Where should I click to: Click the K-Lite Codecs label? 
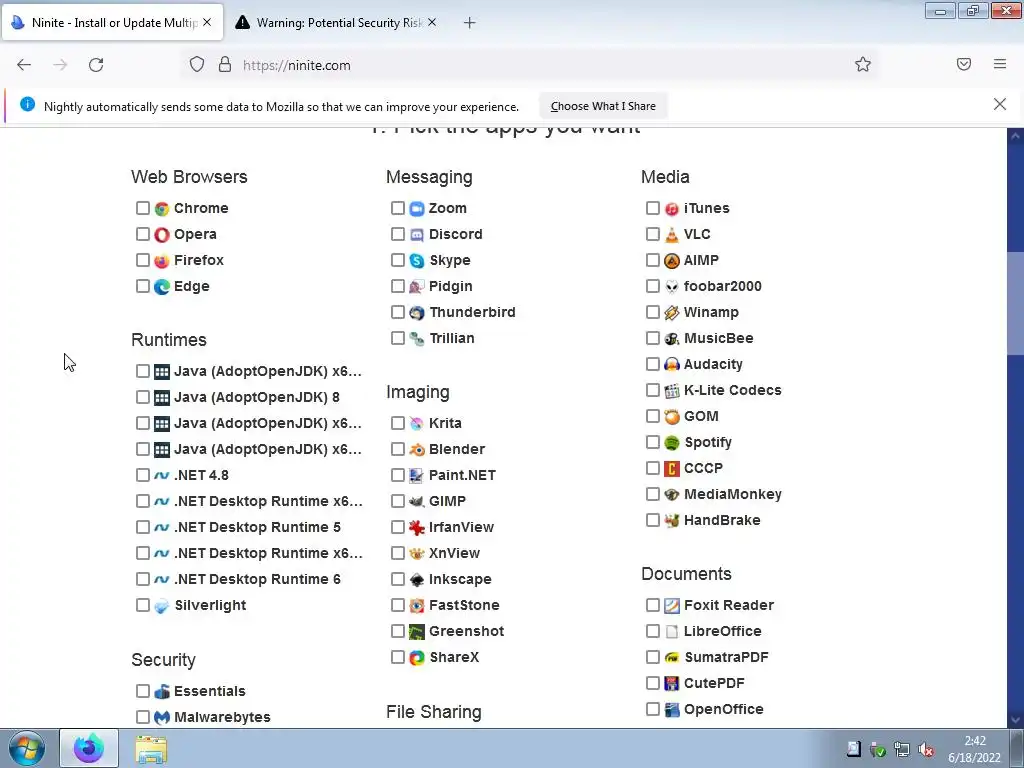point(733,391)
